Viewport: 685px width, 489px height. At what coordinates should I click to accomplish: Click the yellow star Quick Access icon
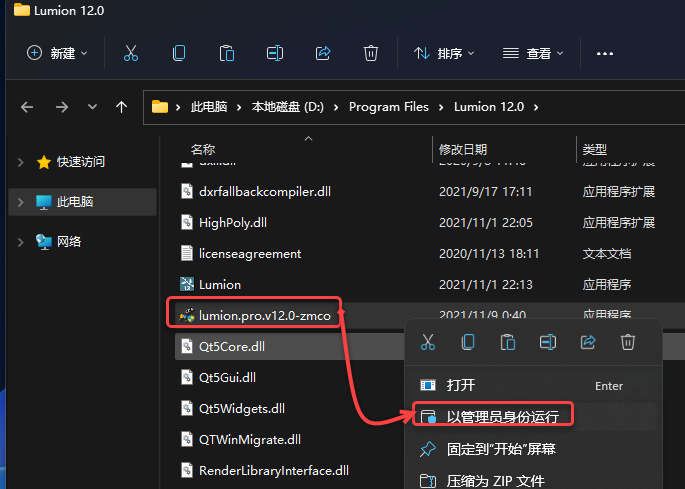click(x=44, y=162)
